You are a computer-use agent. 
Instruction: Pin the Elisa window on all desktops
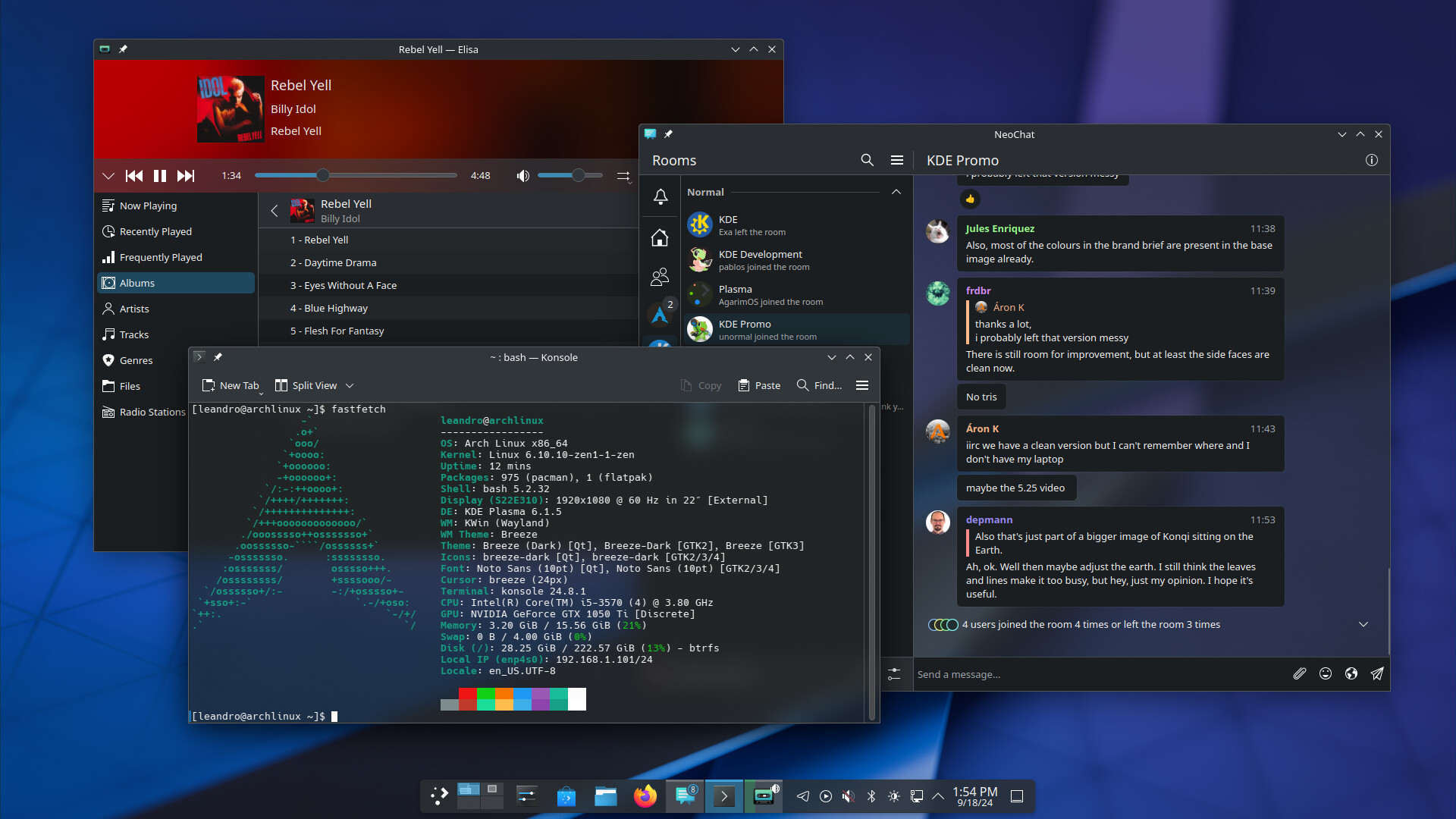[x=123, y=49]
